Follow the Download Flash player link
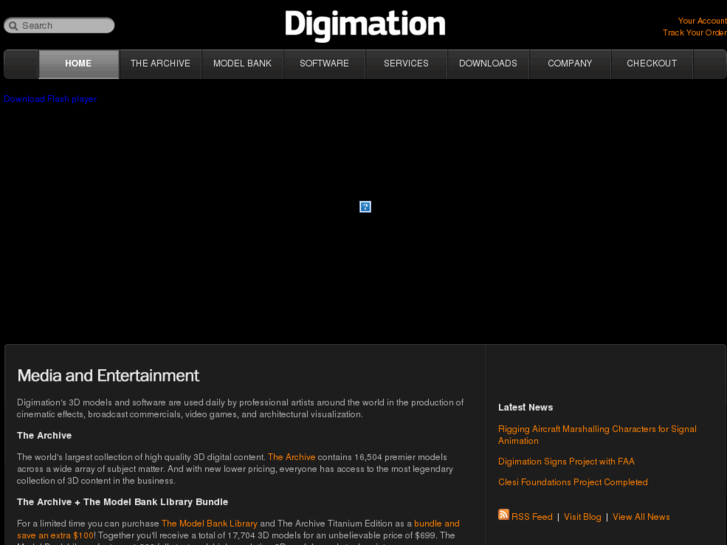The width and height of the screenshot is (727, 545). 50,99
